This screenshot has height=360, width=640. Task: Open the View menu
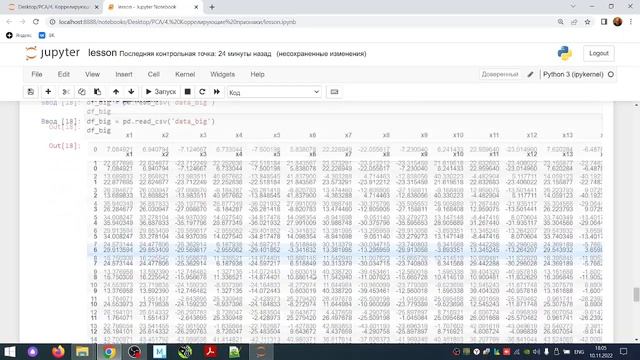92,74
